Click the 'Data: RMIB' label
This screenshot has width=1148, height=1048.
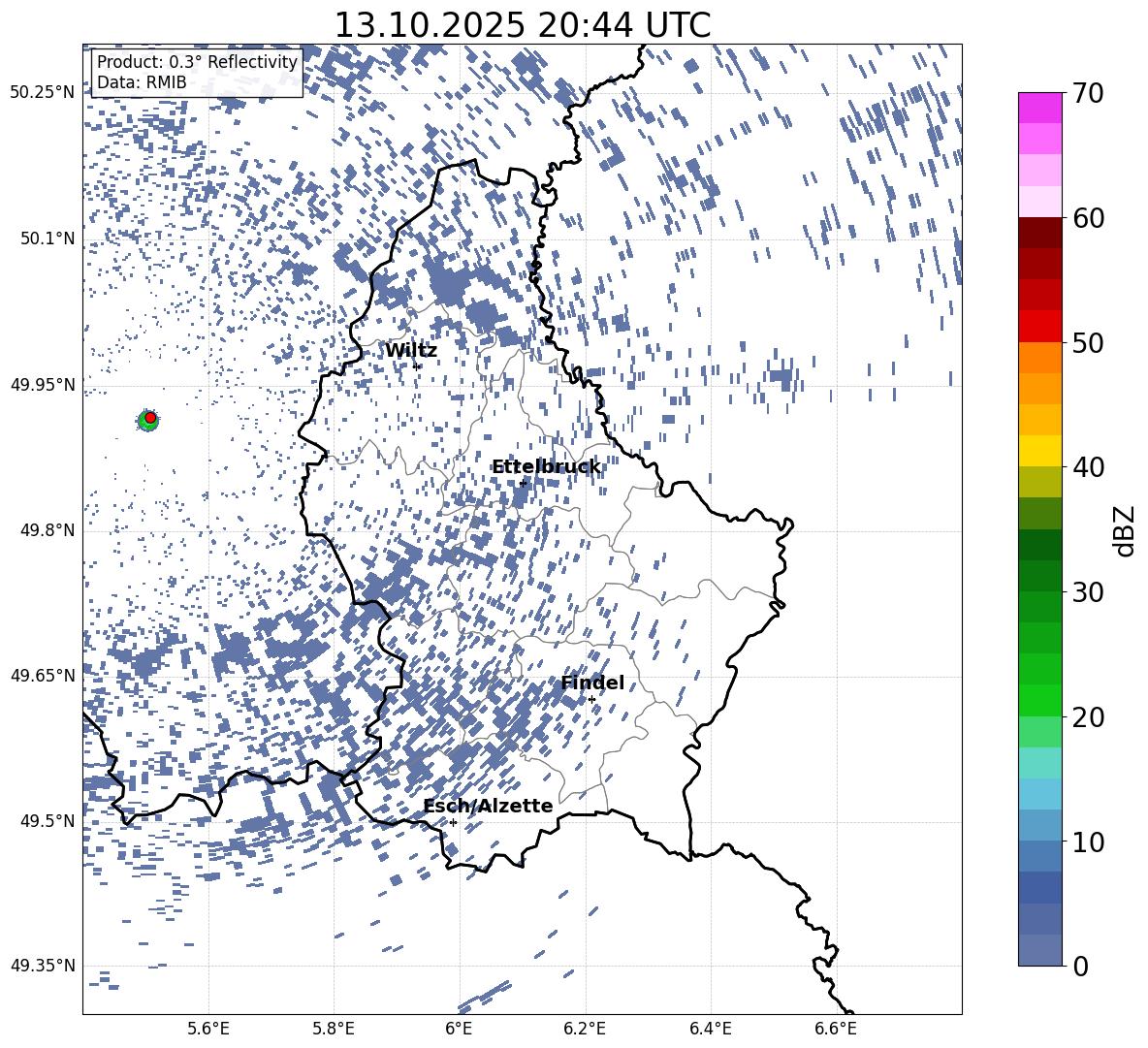click(x=142, y=82)
